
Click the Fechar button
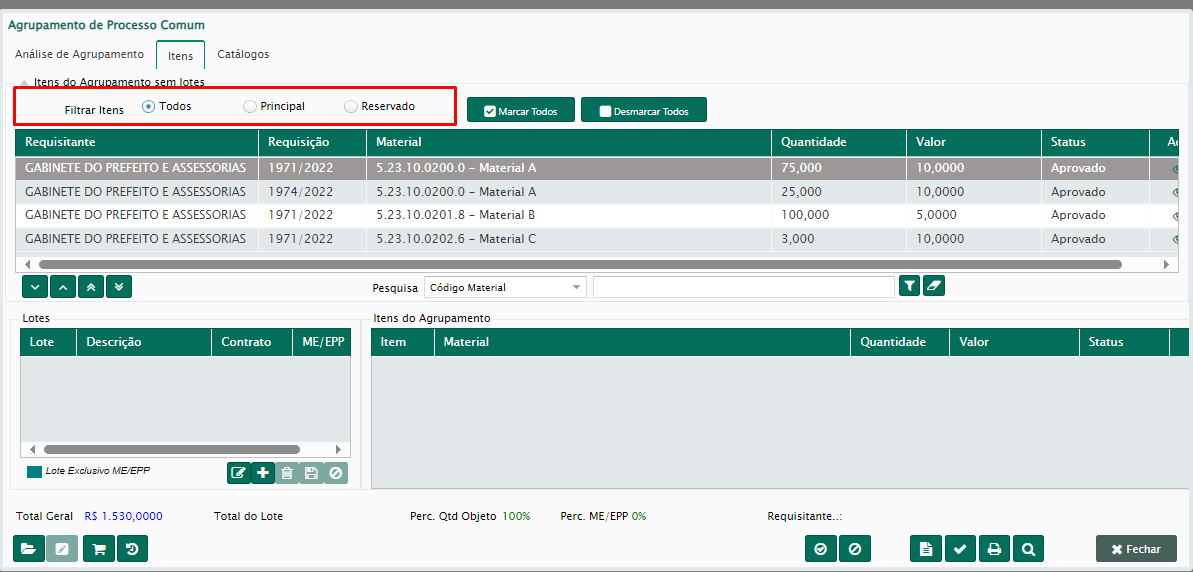(x=1136, y=549)
